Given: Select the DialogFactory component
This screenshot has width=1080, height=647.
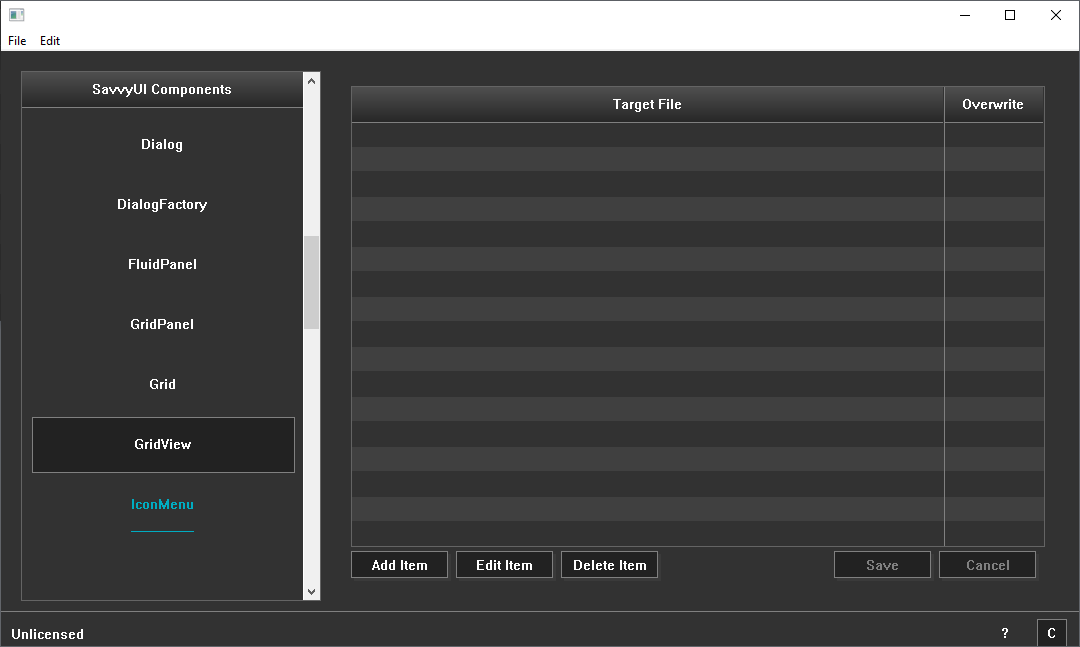Looking at the screenshot, I should click(162, 204).
